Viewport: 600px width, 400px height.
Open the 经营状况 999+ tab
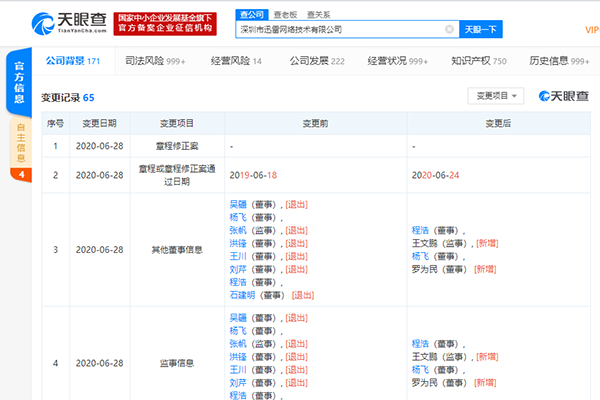point(398,61)
